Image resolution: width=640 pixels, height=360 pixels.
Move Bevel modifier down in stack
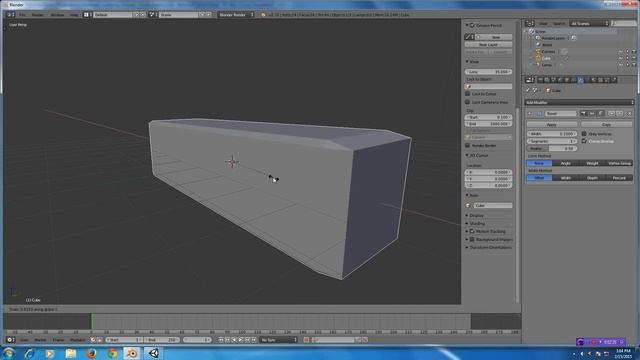pyautogui.click(x=619, y=113)
